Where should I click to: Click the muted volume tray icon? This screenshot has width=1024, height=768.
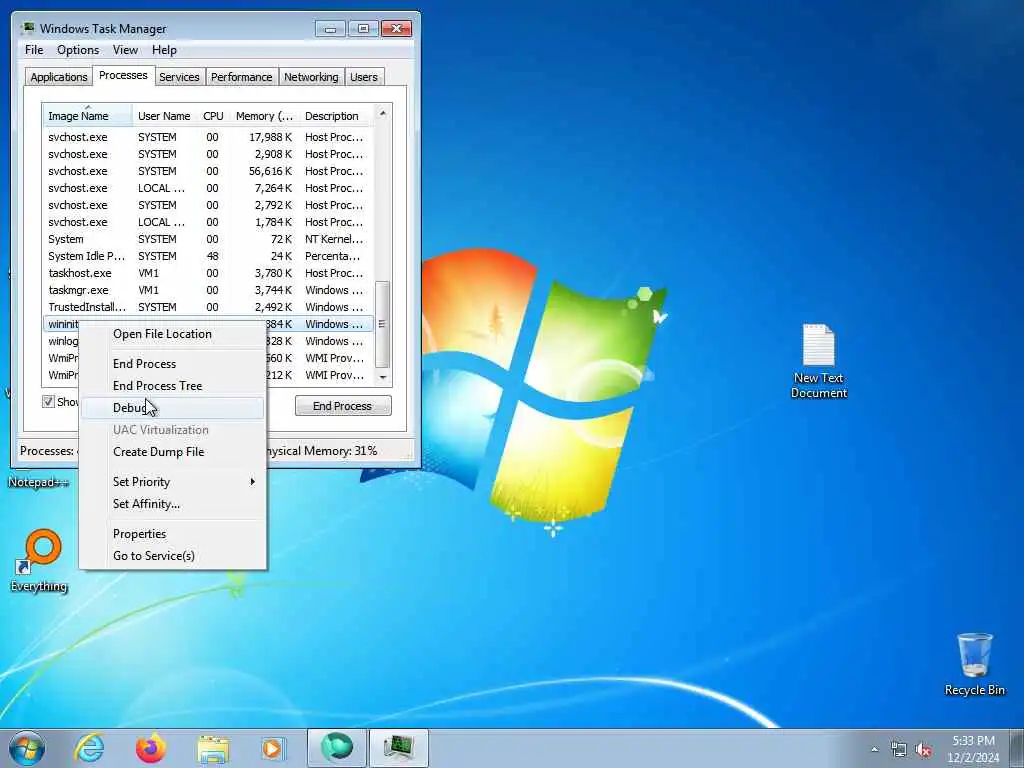[x=923, y=750]
